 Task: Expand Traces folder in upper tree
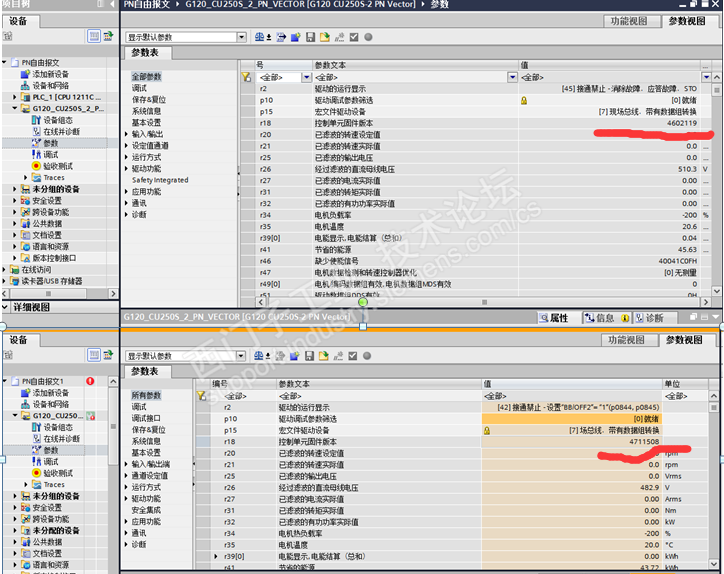click(25, 178)
